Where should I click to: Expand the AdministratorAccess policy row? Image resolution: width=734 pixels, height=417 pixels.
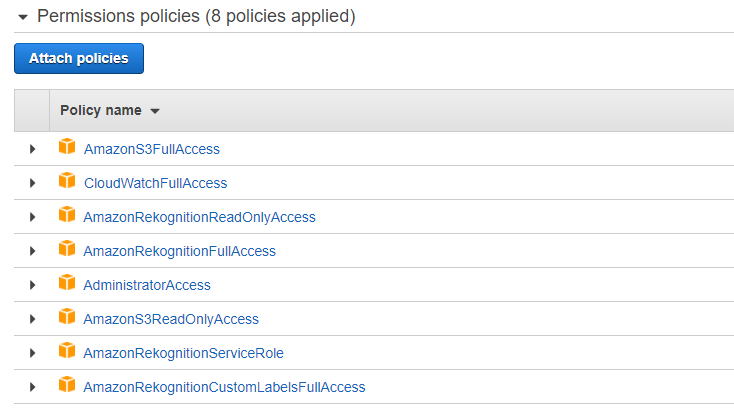tap(32, 285)
